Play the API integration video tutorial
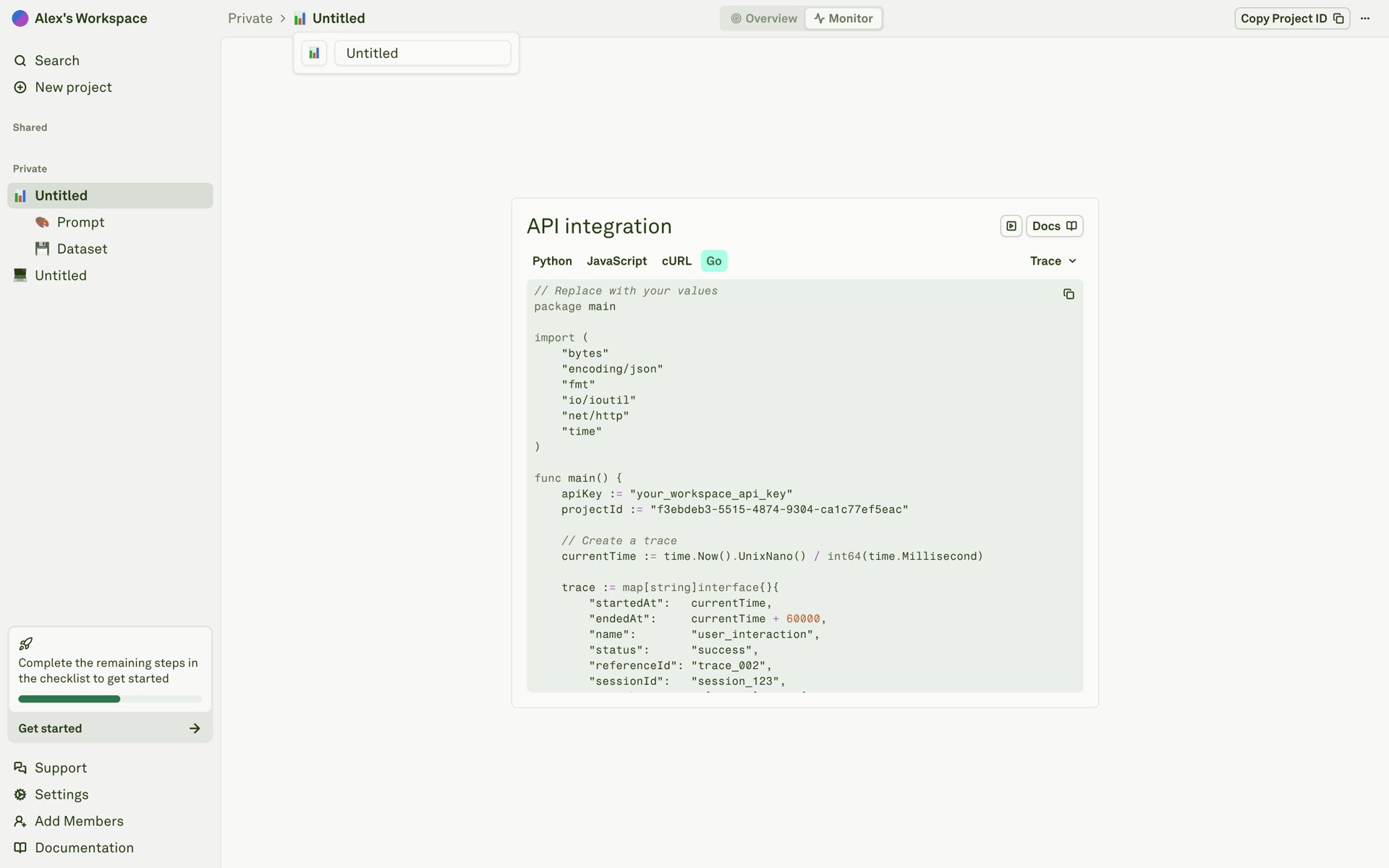Image resolution: width=1389 pixels, height=868 pixels. pos(1011,226)
